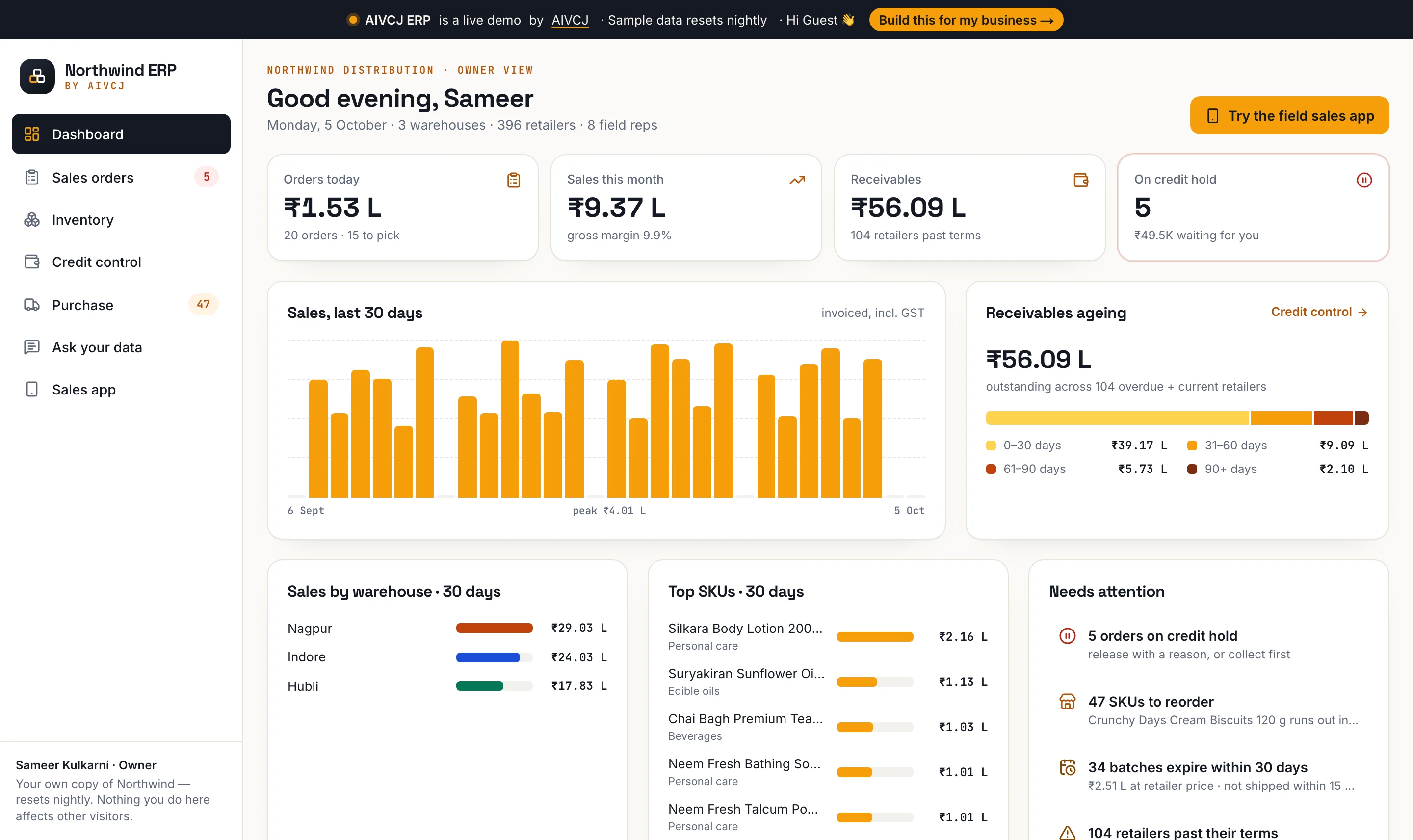The height and width of the screenshot is (840, 1413).
Task: Select Chai Bagh Premium Tea SKU row
Action: coord(827,727)
